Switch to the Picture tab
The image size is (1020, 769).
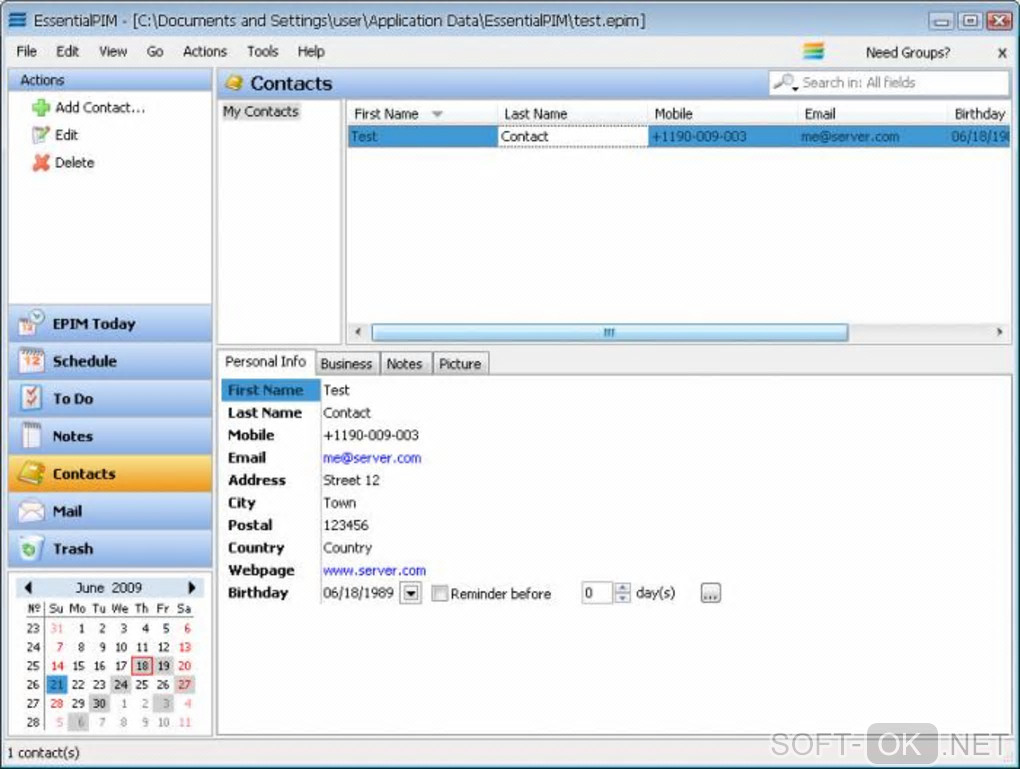(x=460, y=364)
